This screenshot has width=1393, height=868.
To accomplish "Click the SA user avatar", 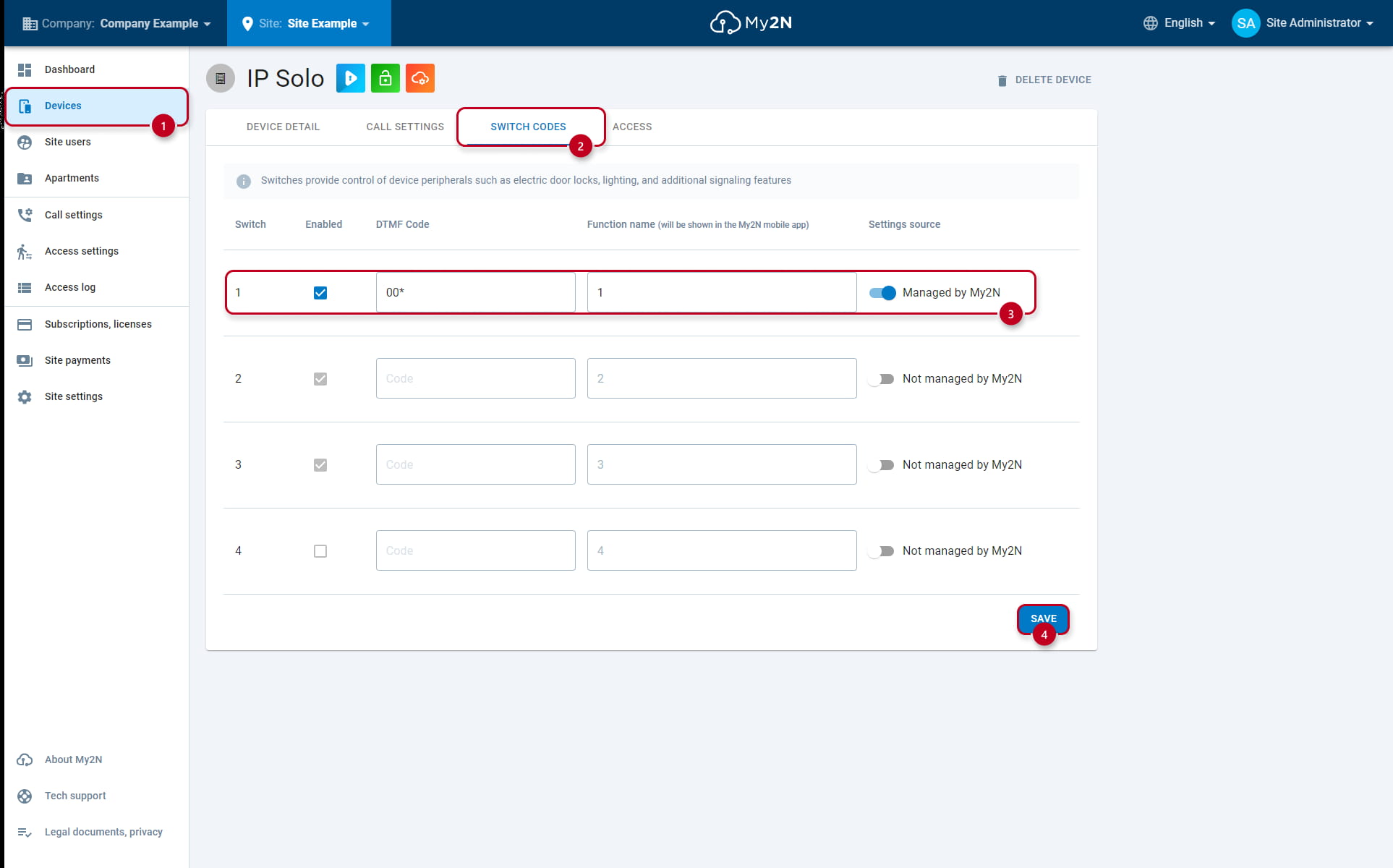I will [x=1245, y=23].
